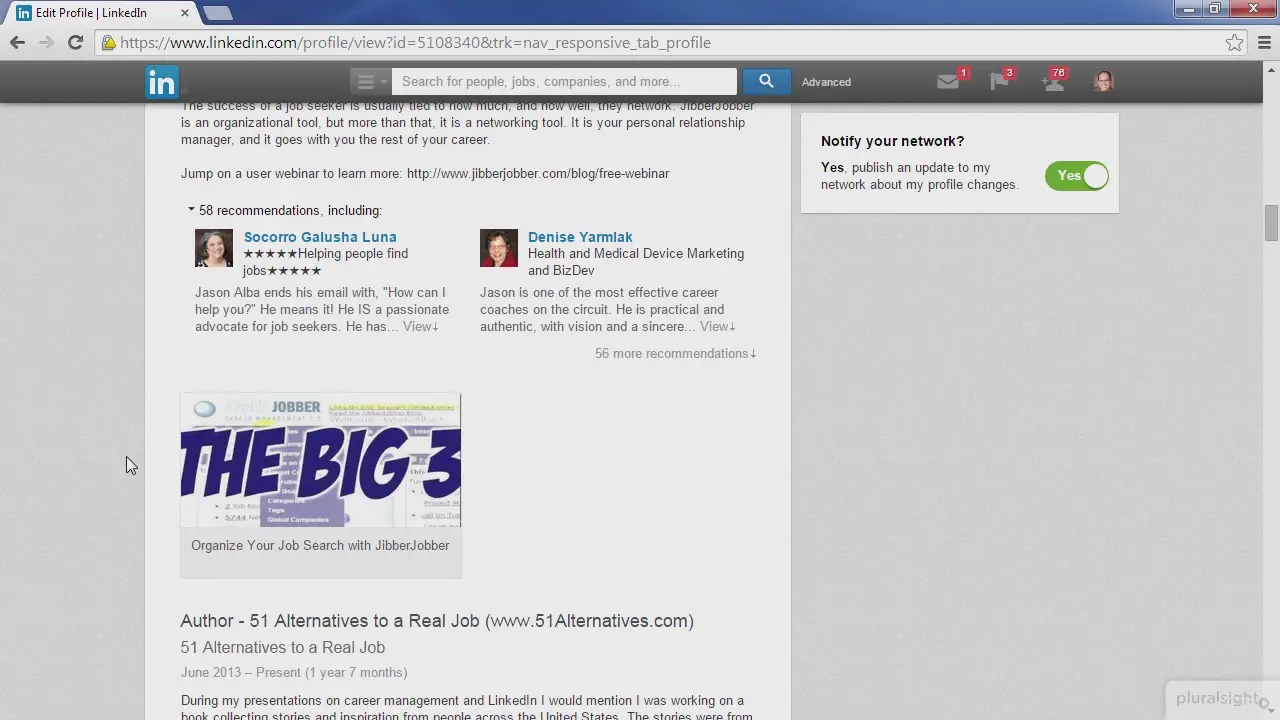Bookmark this page with the star icon
This screenshot has height=720, width=1280.
1235,43
